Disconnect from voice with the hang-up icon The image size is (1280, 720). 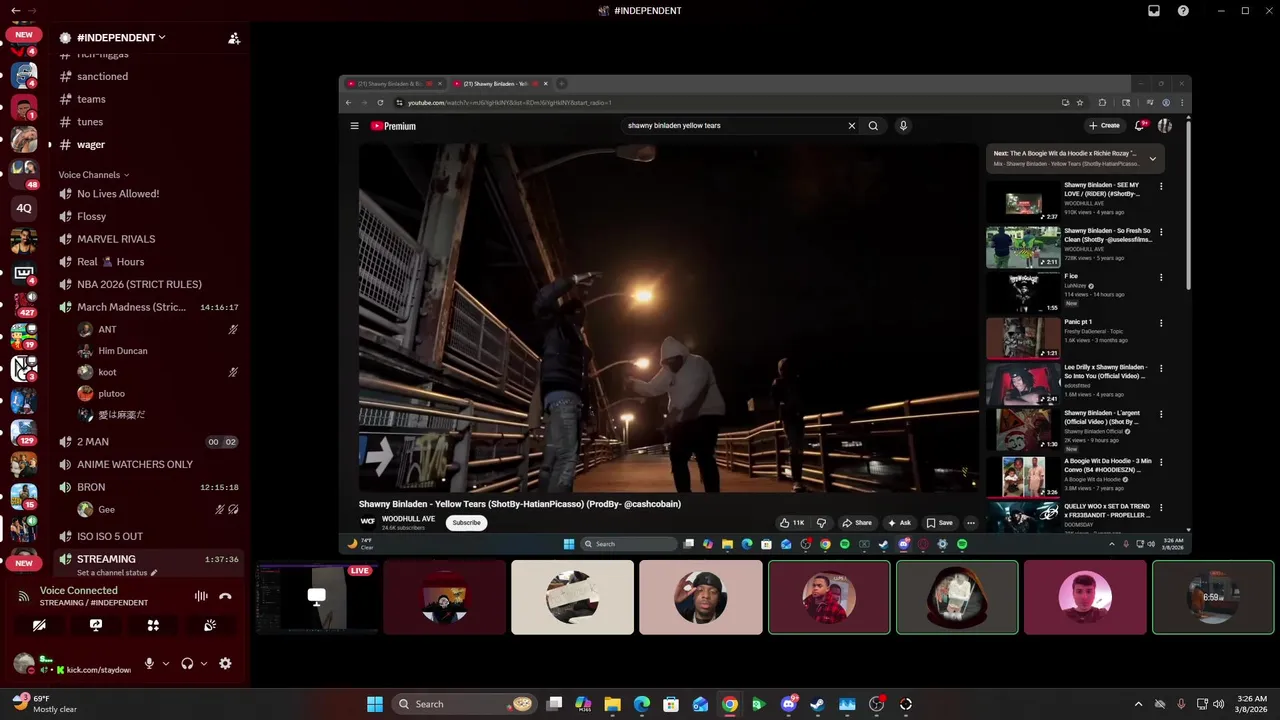(226, 596)
